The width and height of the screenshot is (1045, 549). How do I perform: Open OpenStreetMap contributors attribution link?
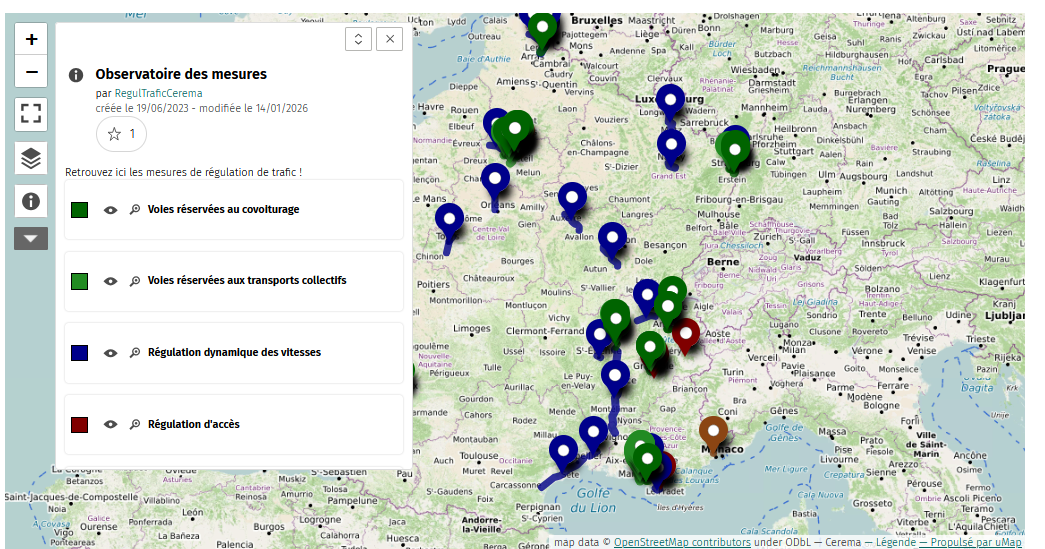(x=682, y=542)
